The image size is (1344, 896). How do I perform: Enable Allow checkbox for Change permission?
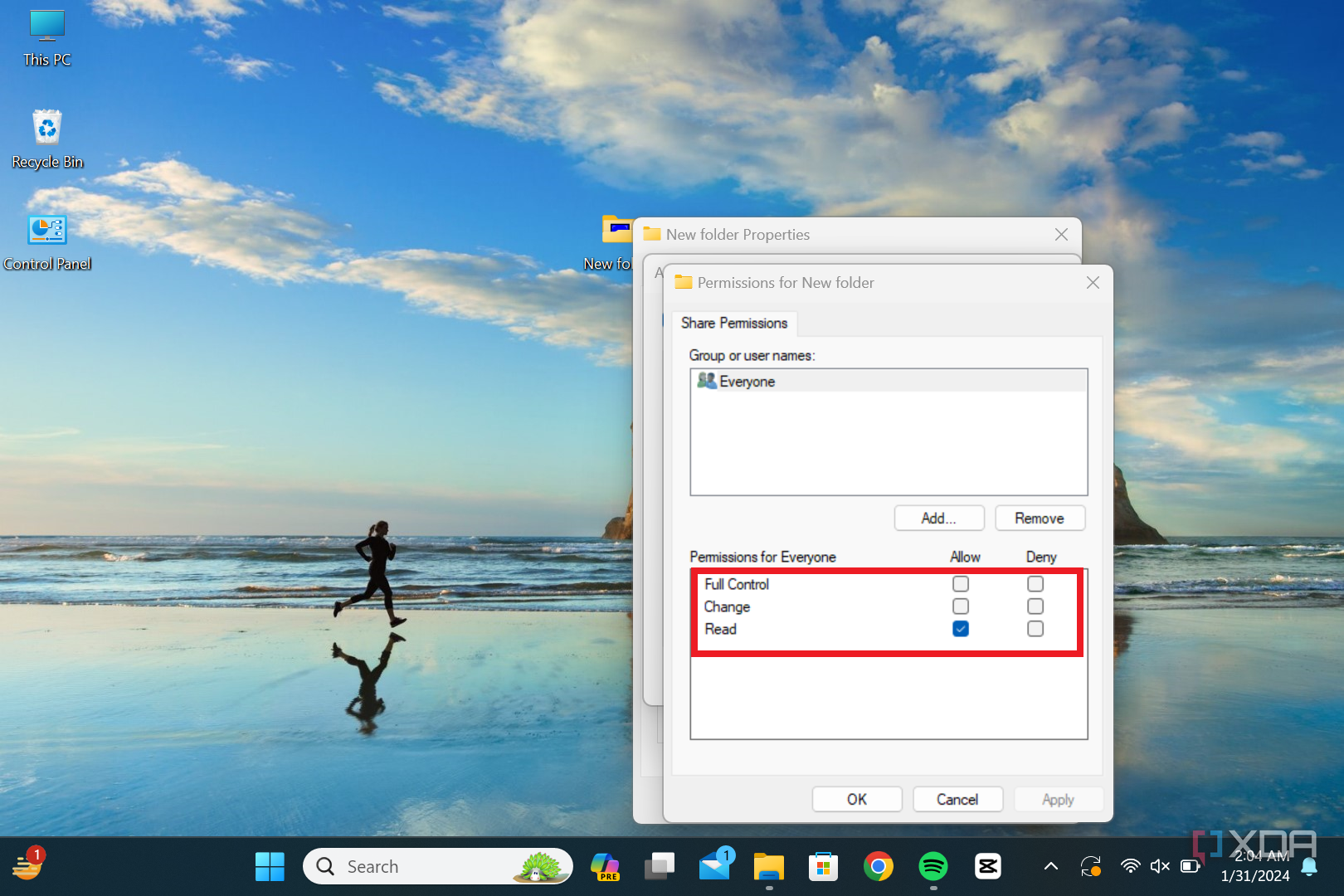coord(961,606)
